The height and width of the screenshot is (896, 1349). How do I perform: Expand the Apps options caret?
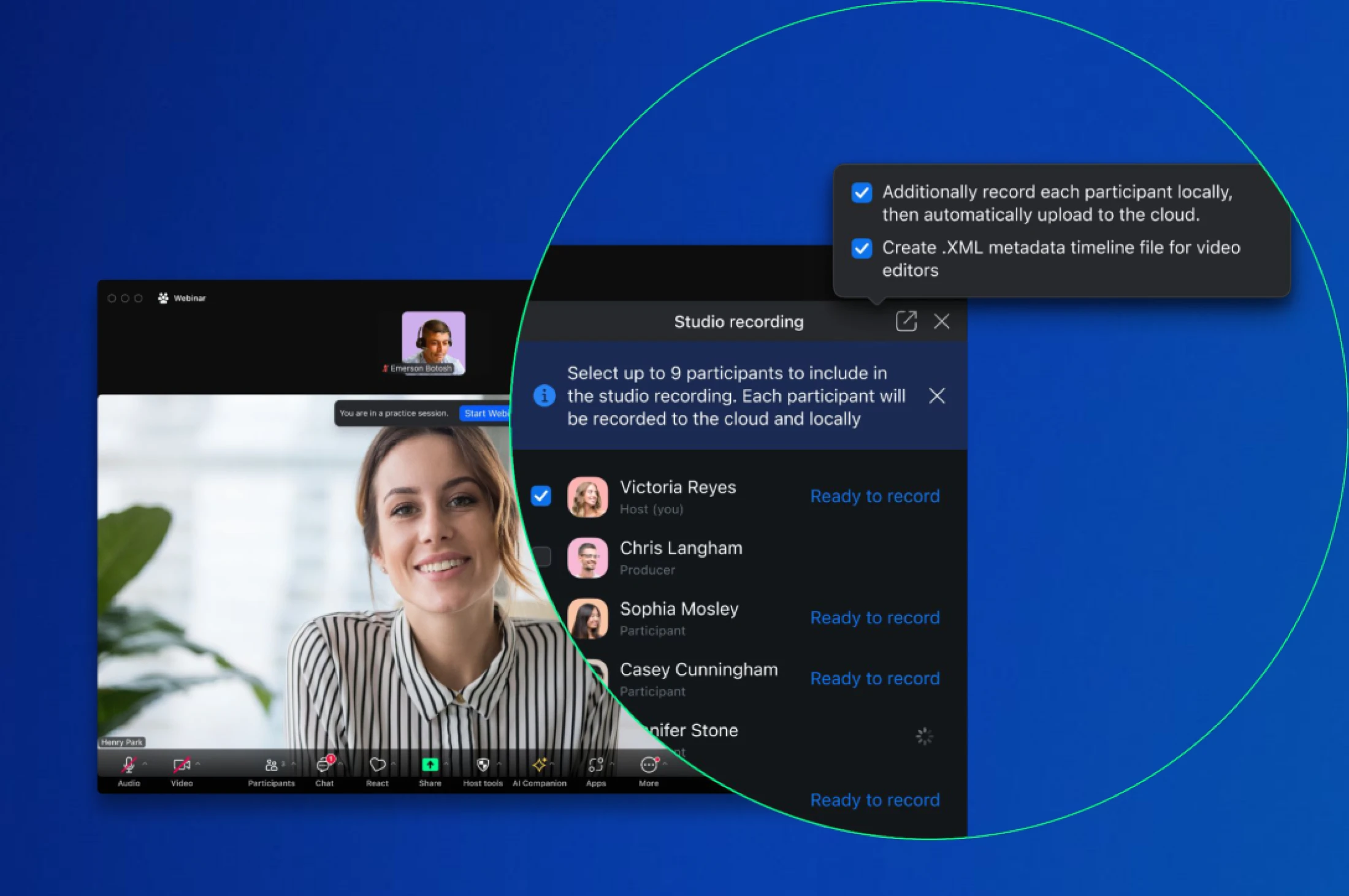tap(611, 764)
